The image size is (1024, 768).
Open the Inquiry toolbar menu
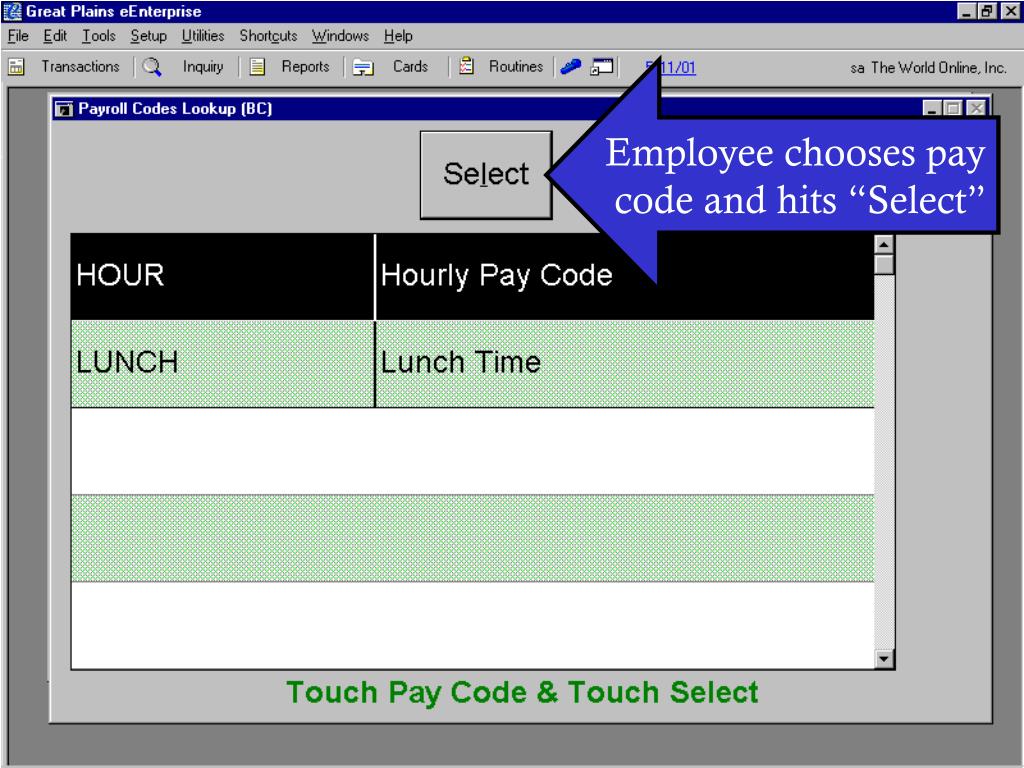tap(202, 67)
